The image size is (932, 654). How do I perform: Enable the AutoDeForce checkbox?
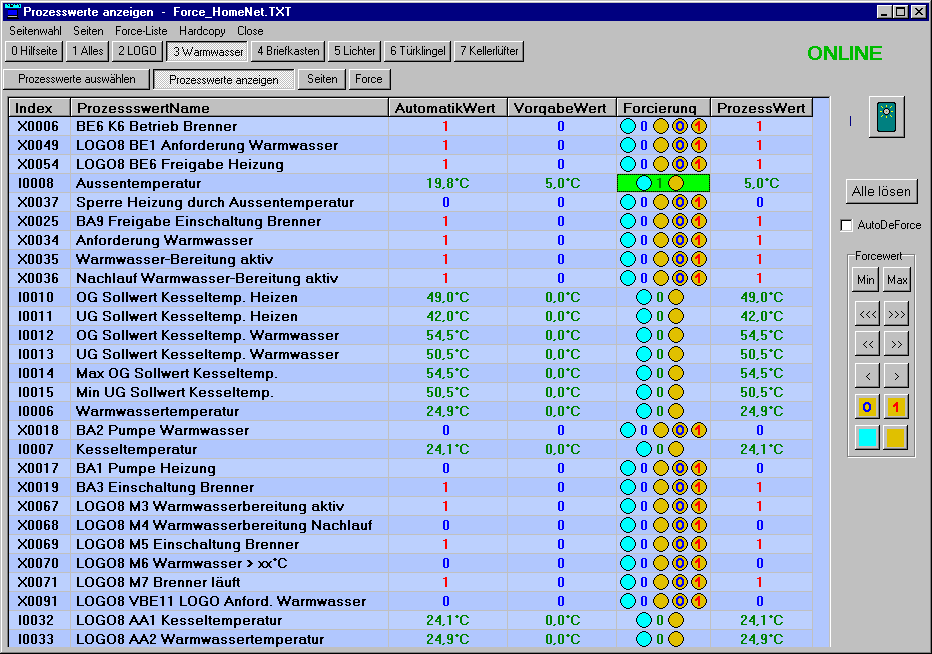click(847, 225)
